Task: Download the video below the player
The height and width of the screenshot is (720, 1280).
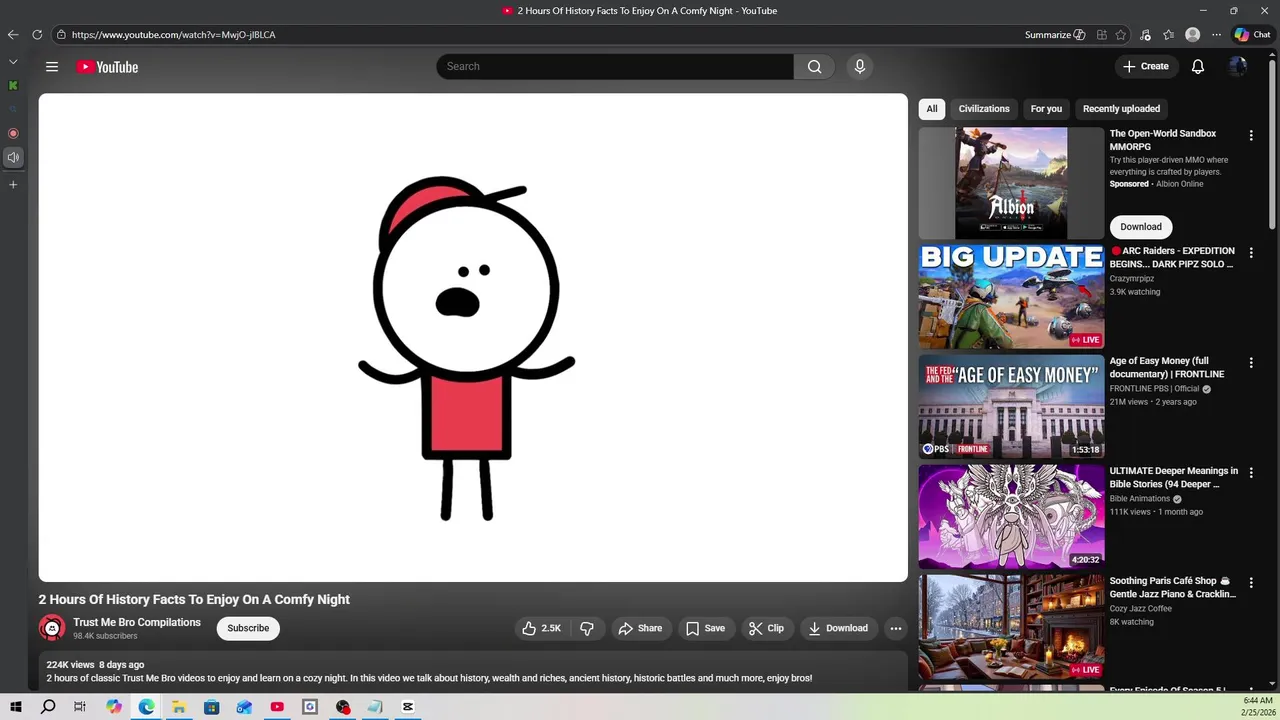Action: pos(838,628)
